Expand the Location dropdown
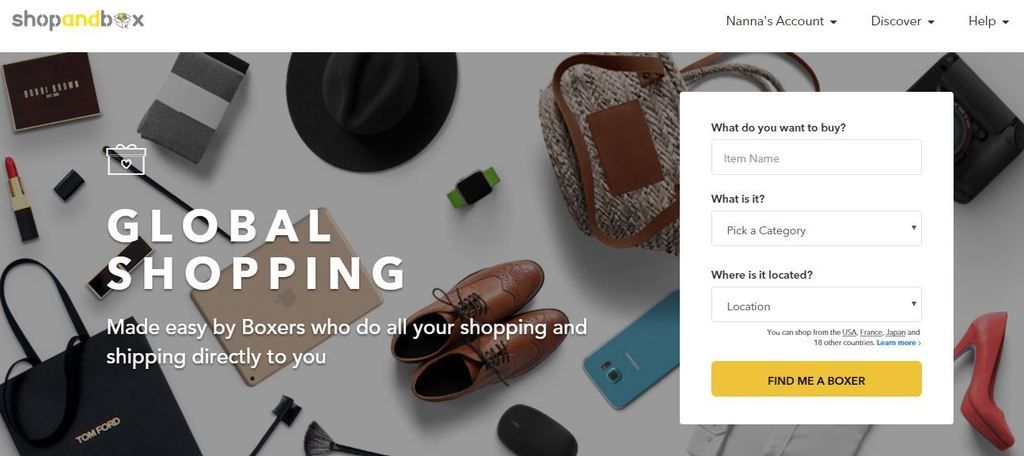Image resolution: width=1024 pixels, height=456 pixels. pyautogui.click(x=816, y=304)
